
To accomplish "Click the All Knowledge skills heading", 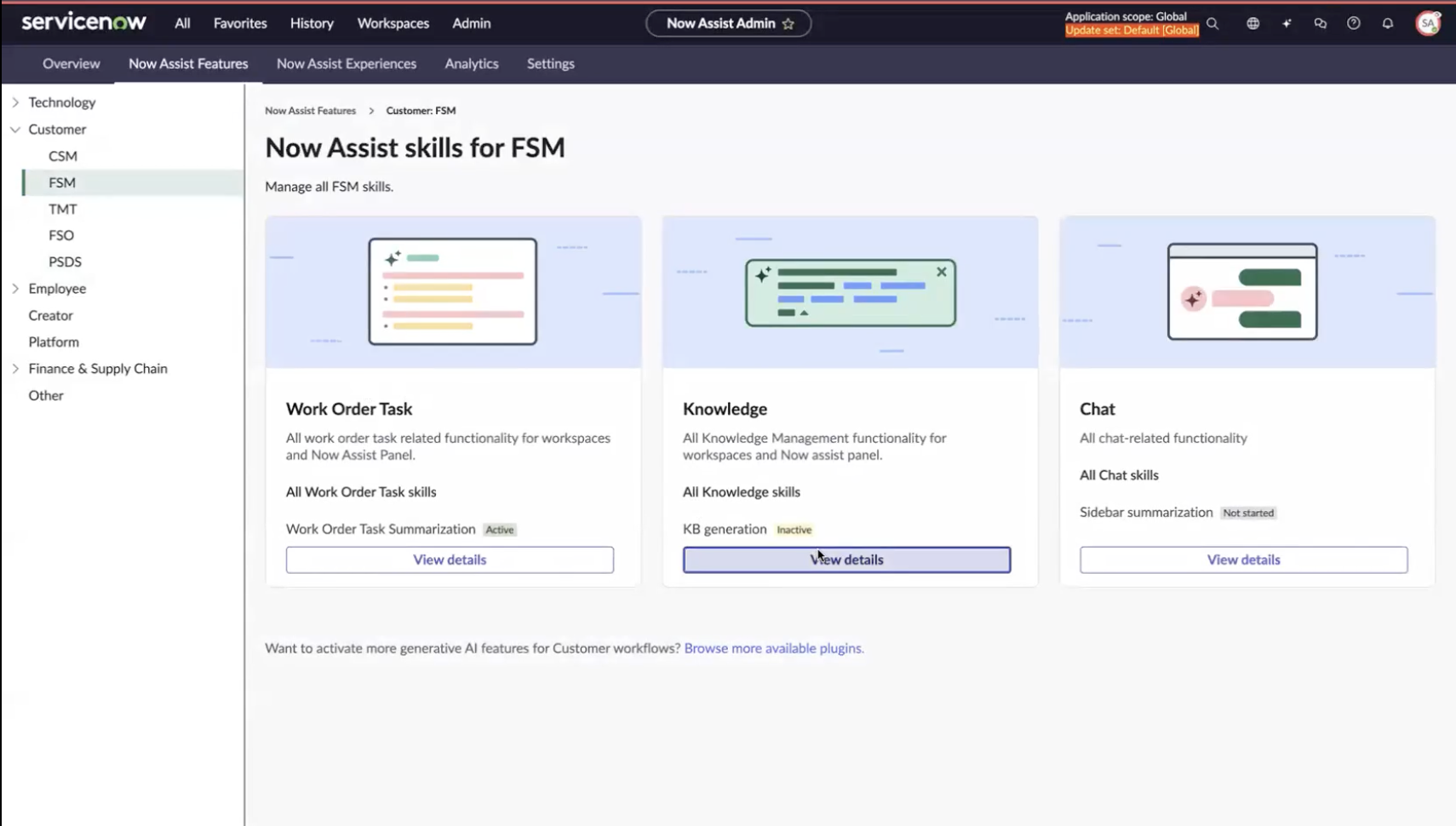I will coord(742,491).
